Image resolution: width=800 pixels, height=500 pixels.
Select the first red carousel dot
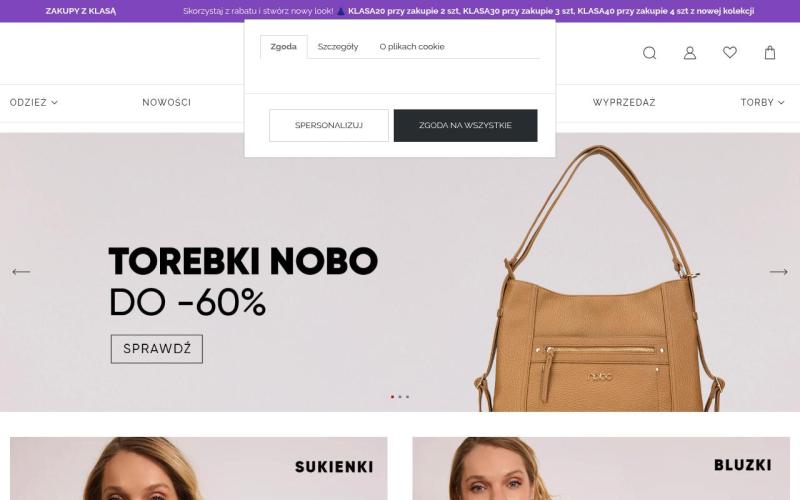[392, 396]
